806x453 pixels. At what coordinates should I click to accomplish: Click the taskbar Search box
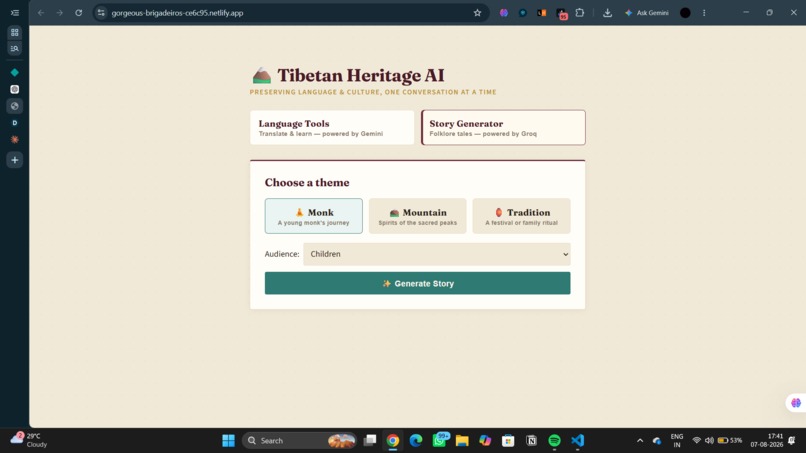click(x=300, y=441)
